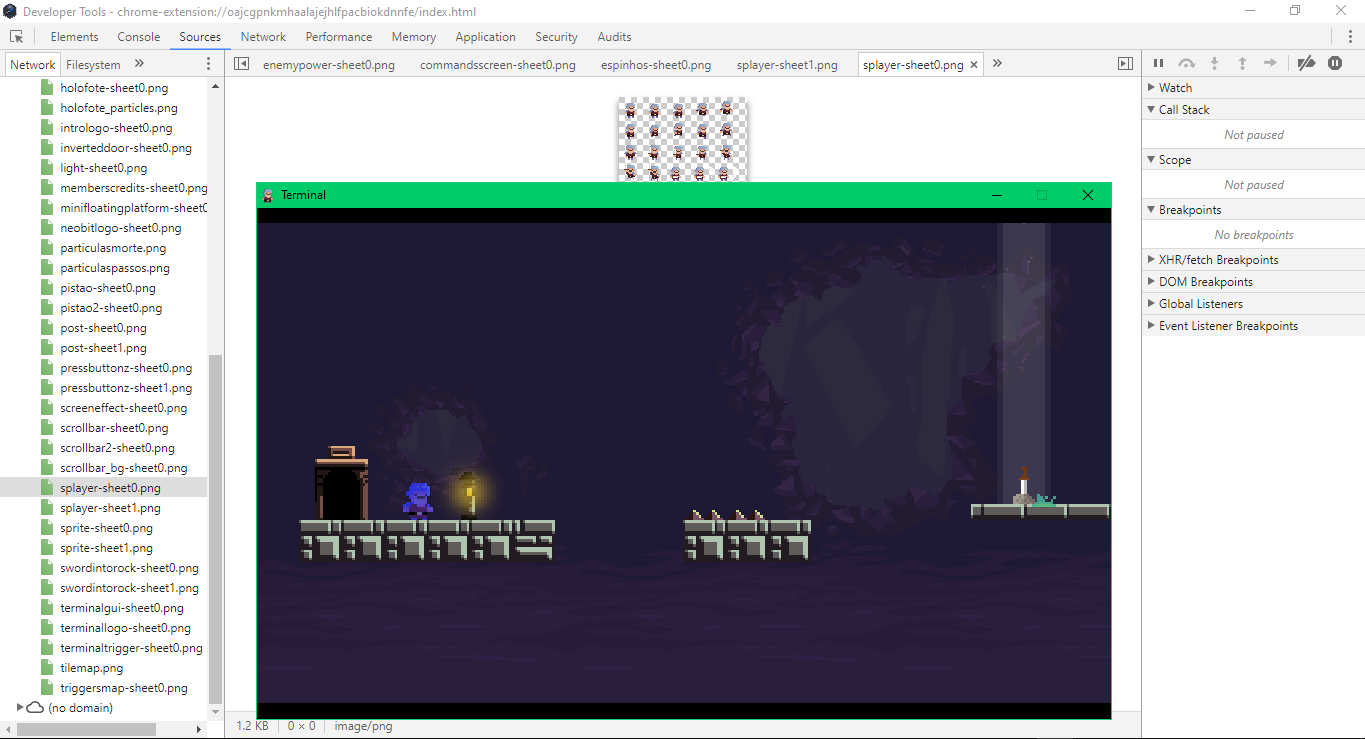
Task: Close the splayer-sheet0.png editor tab
Action: coord(974,65)
